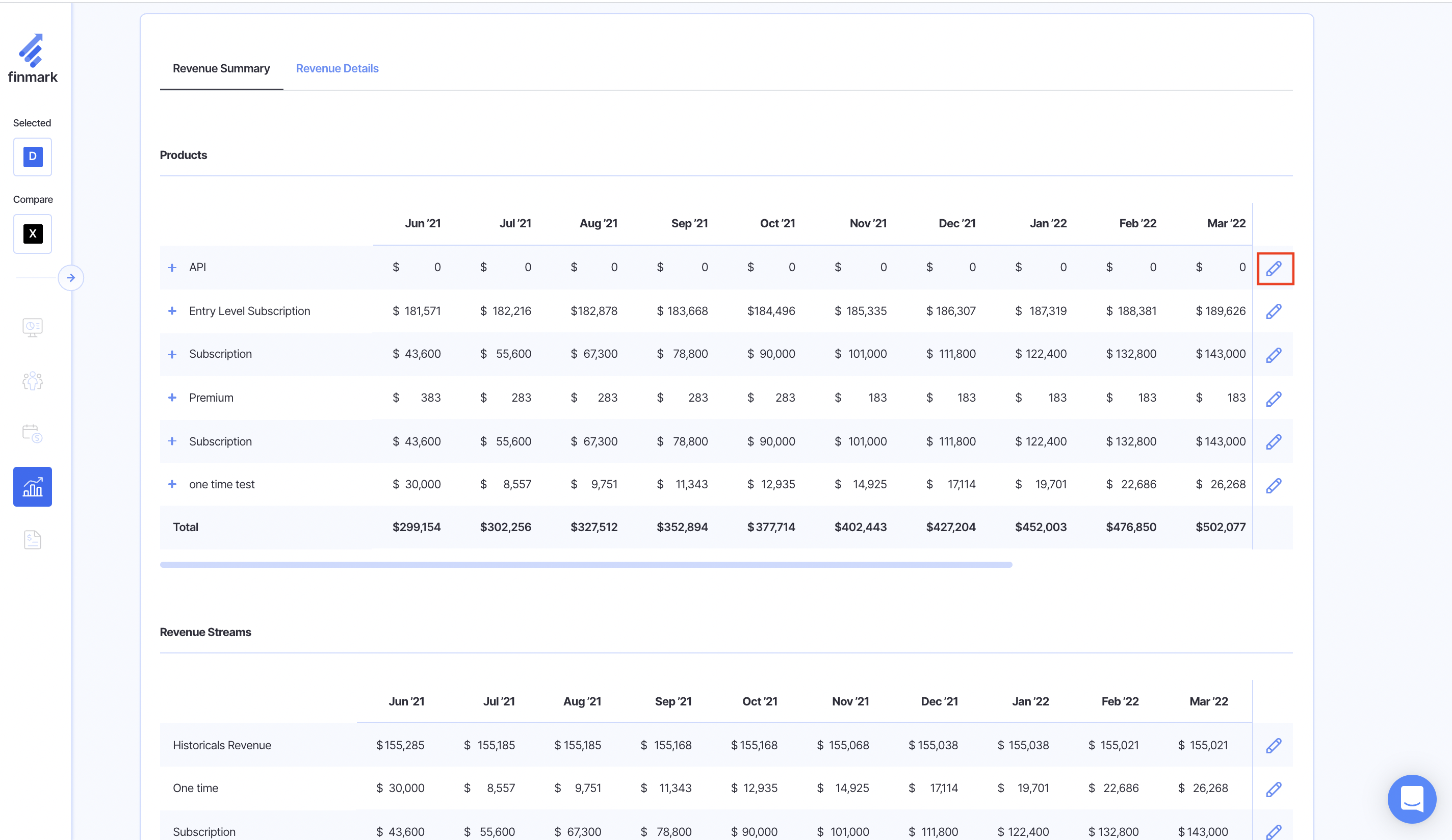Edit the Premium product pencil icon
Image resolution: width=1452 pixels, height=840 pixels.
tap(1274, 399)
